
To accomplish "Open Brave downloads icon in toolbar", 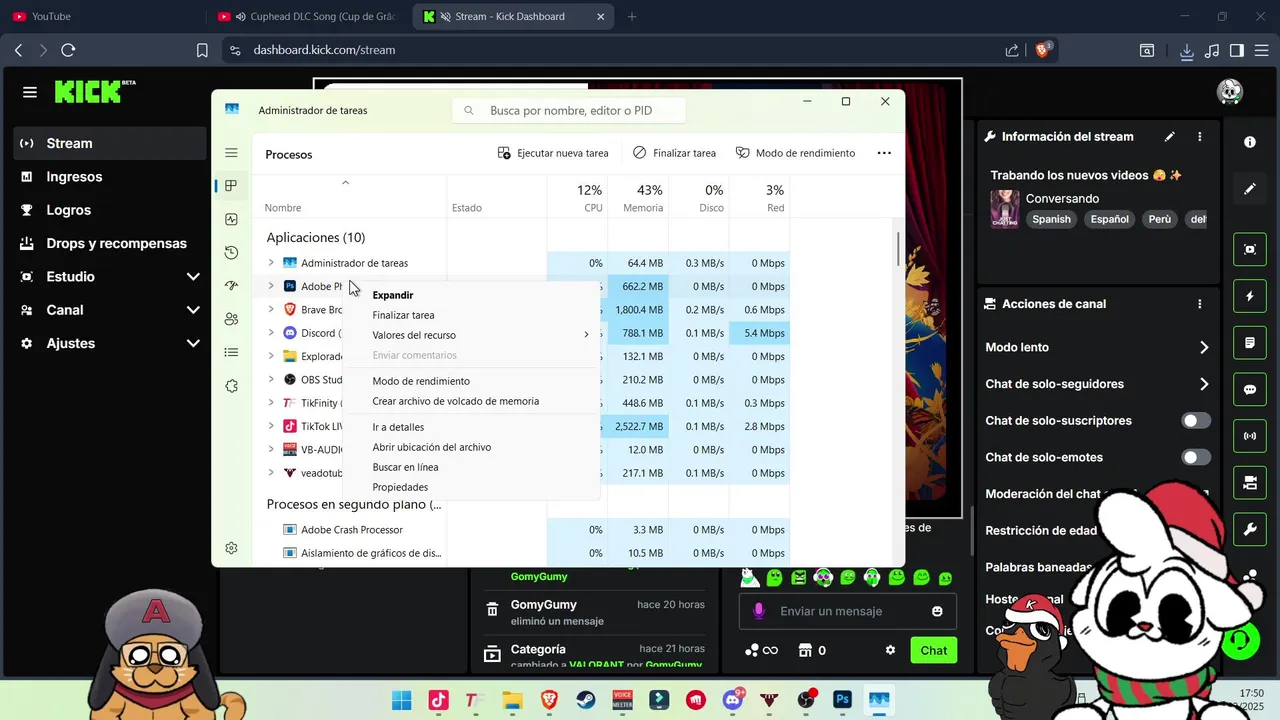I will pos(1187,50).
